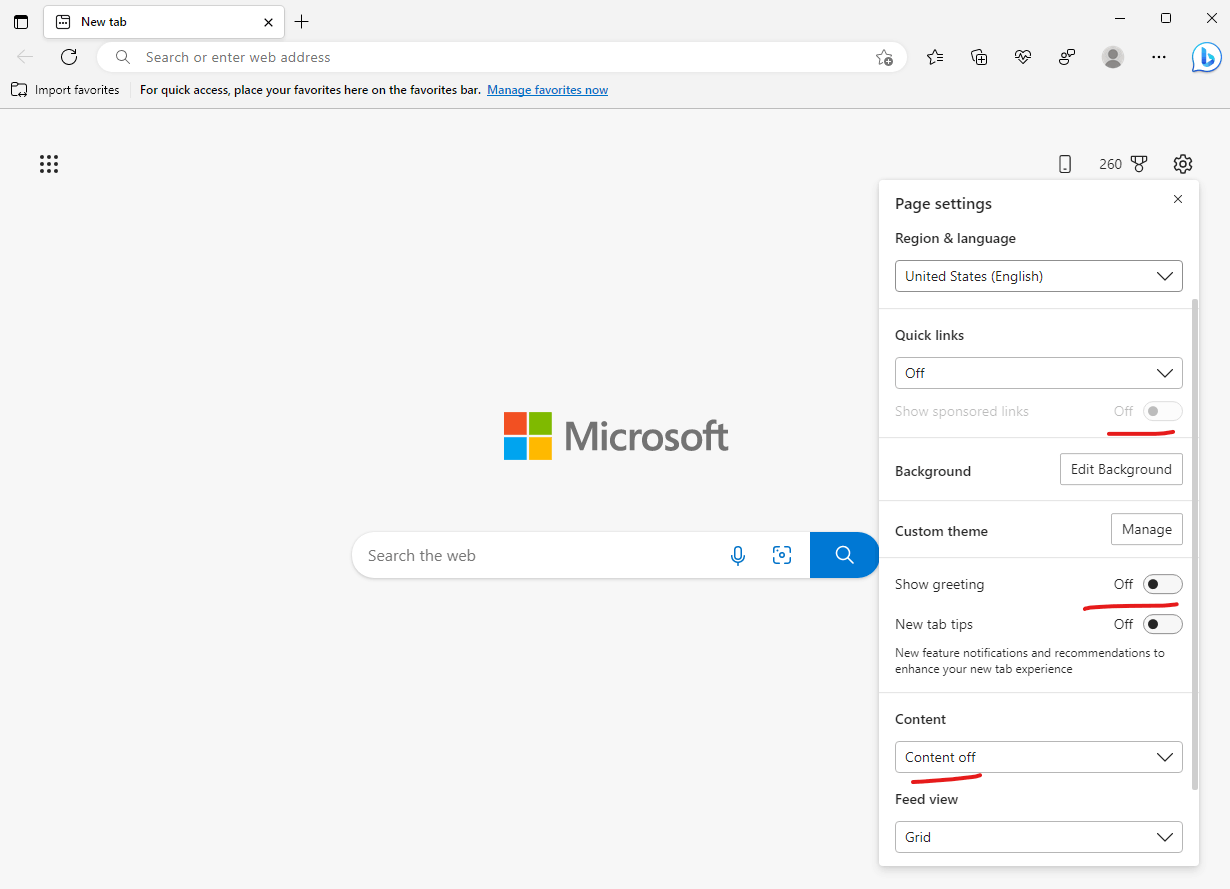Screen dimensions: 1230x889
Task: Open the Bing Copilot sidebar icon
Action: tap(1206, 58)
